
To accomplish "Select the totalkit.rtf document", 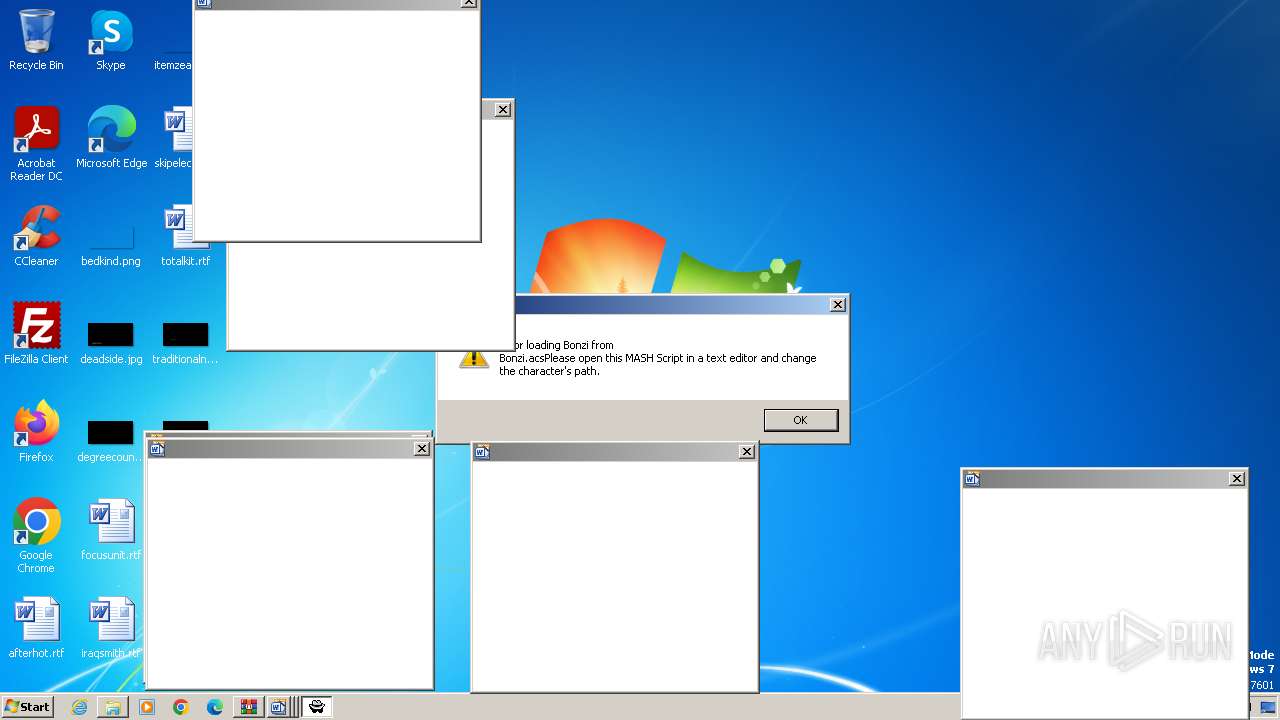I will (x=185, y=236).
